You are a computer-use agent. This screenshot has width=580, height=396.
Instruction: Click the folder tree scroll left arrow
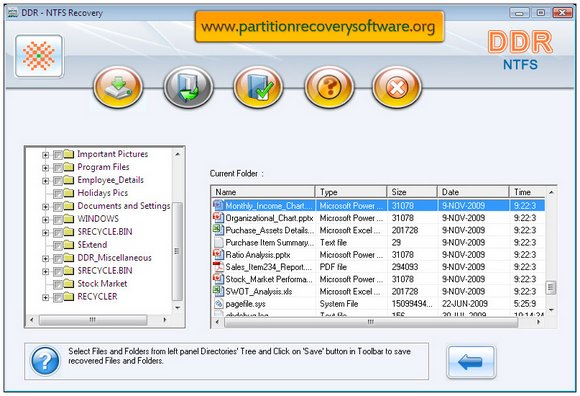point(31,319)
